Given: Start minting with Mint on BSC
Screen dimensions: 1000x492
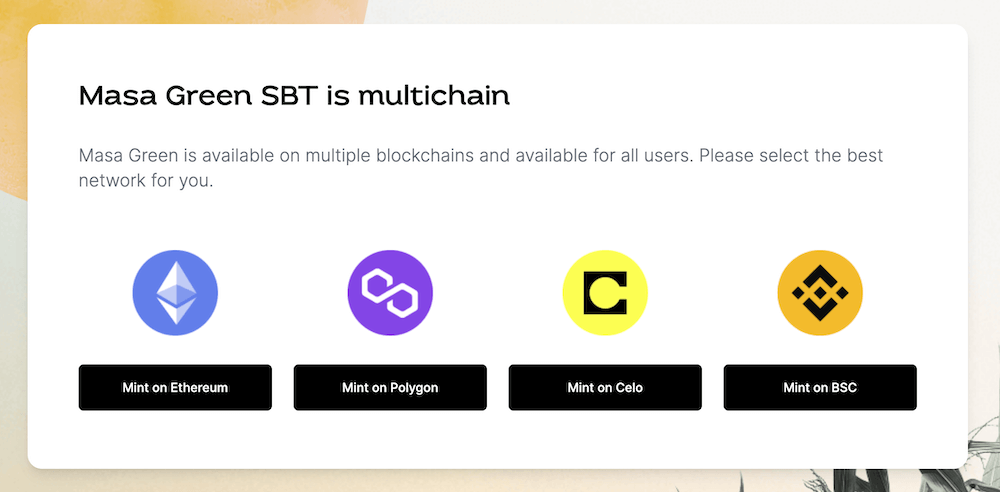Looking at the screenshot, I should (820, 387).
